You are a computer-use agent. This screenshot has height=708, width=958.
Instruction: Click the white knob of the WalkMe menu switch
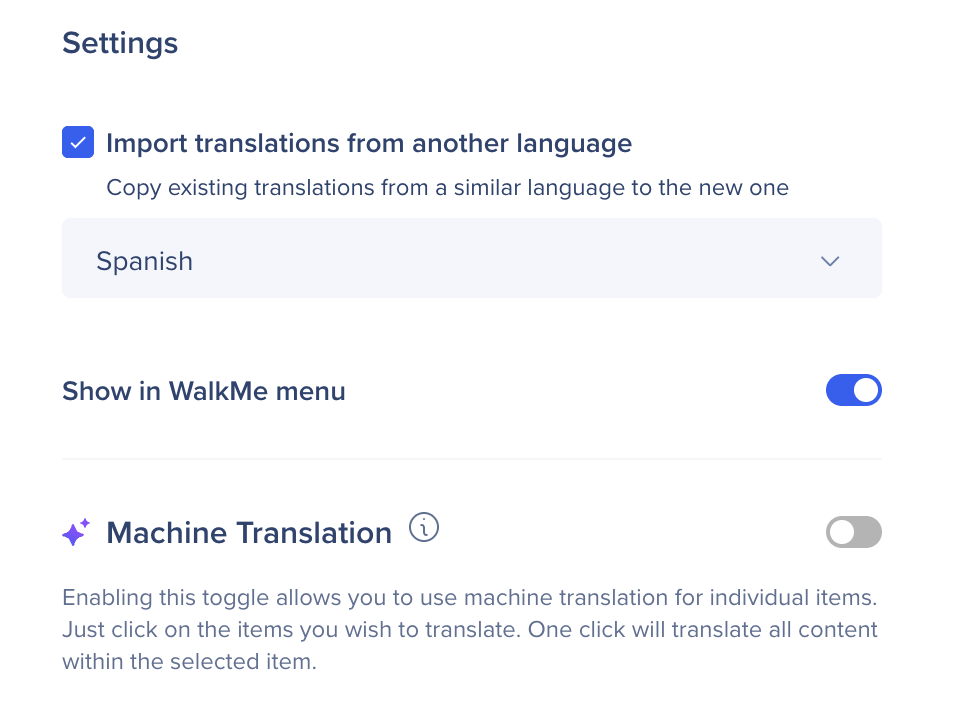(866, 390)
